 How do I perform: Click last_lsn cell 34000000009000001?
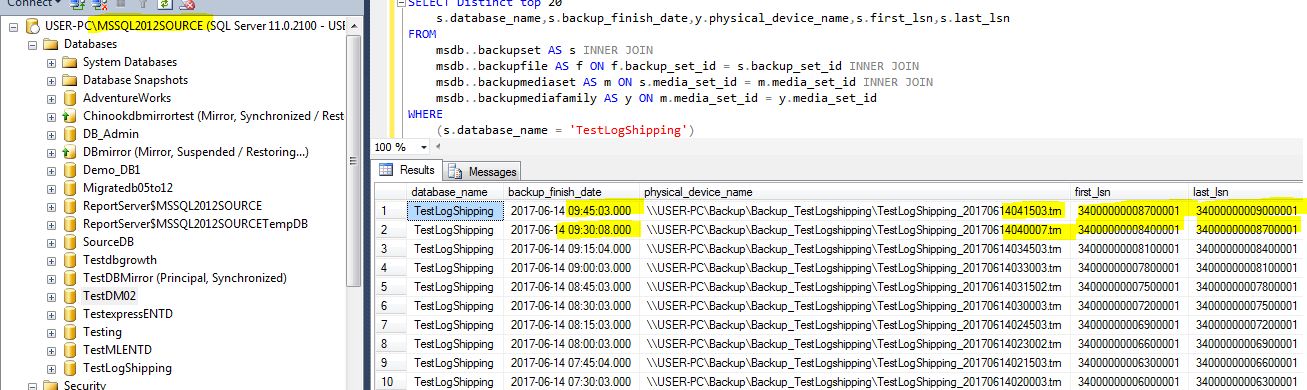1247,211
